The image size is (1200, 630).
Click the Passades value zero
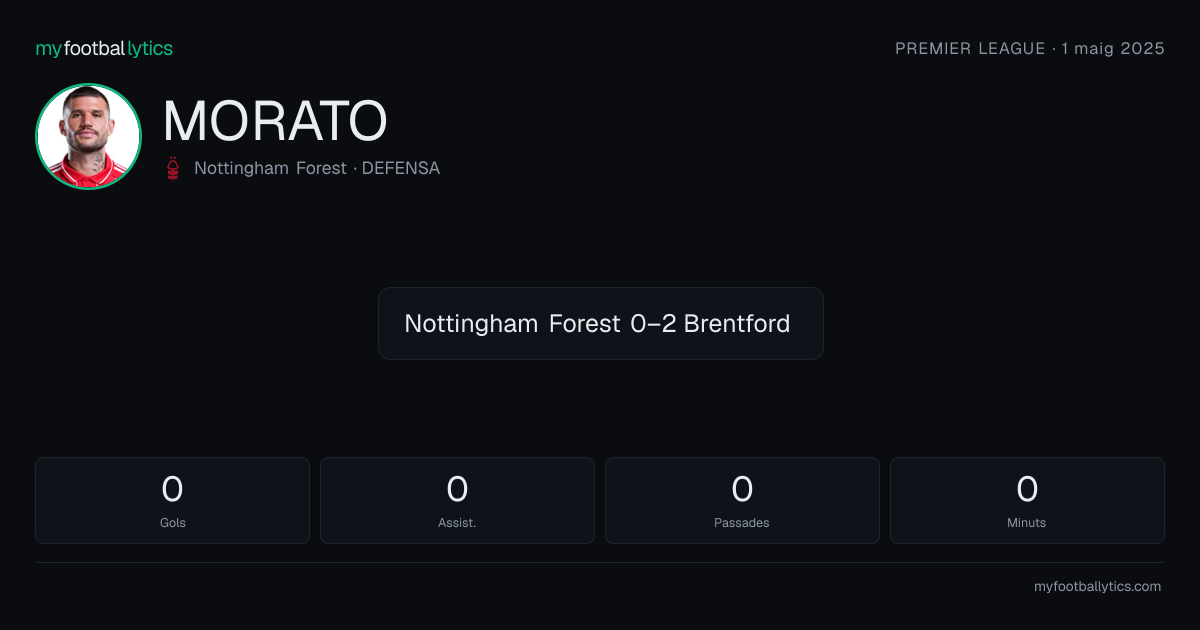tap(742, 489)
